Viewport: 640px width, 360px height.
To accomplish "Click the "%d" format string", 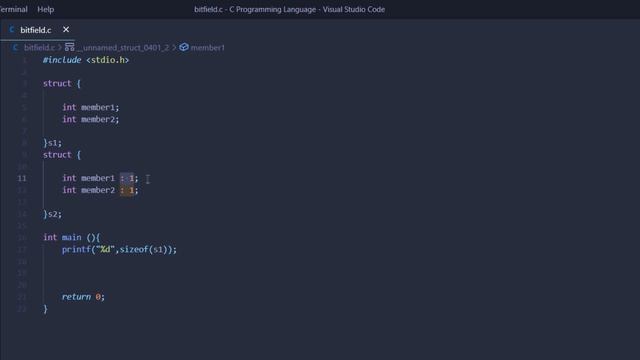I will point(105,249).
